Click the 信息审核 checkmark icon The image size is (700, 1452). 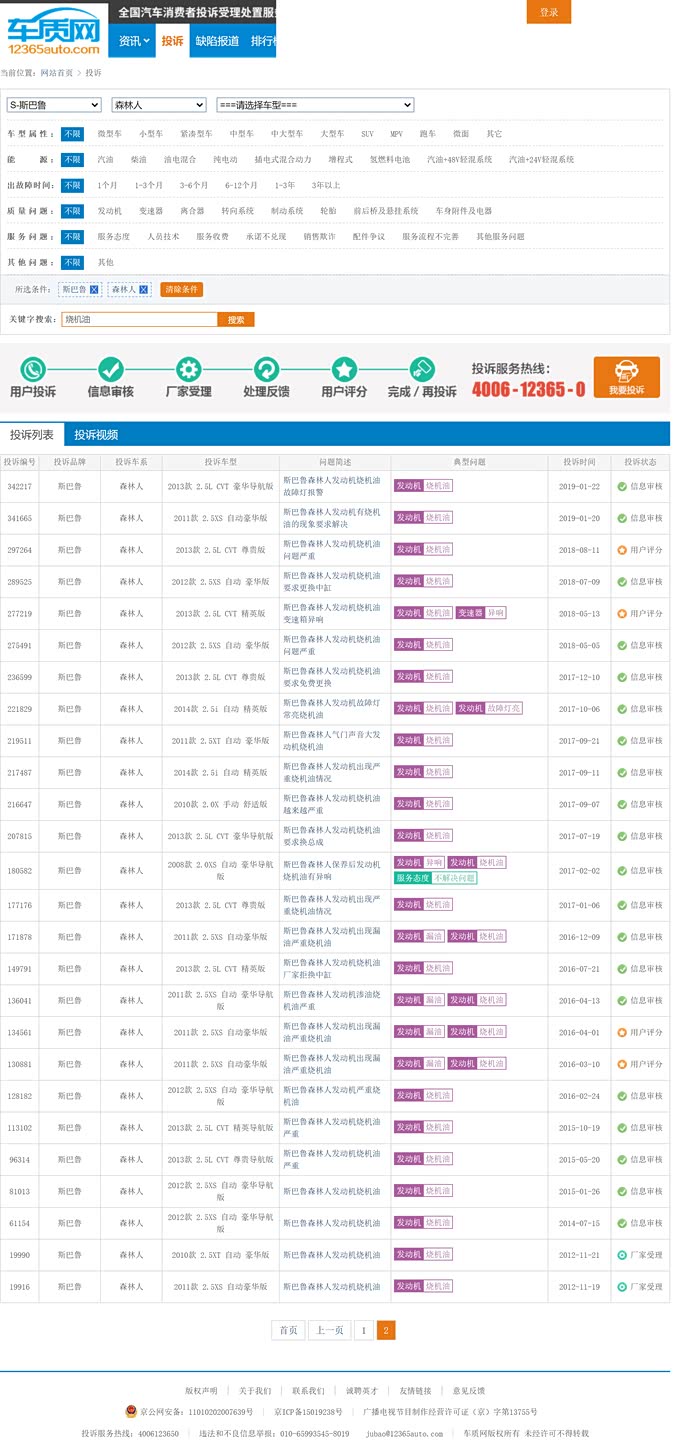[111, 368]
